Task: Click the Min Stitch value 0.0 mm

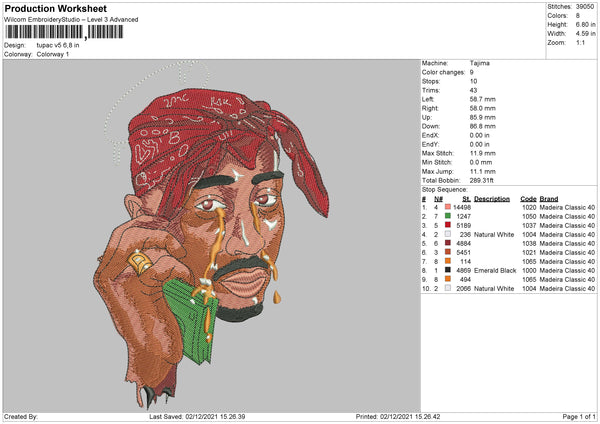Action: click(481, 162)
